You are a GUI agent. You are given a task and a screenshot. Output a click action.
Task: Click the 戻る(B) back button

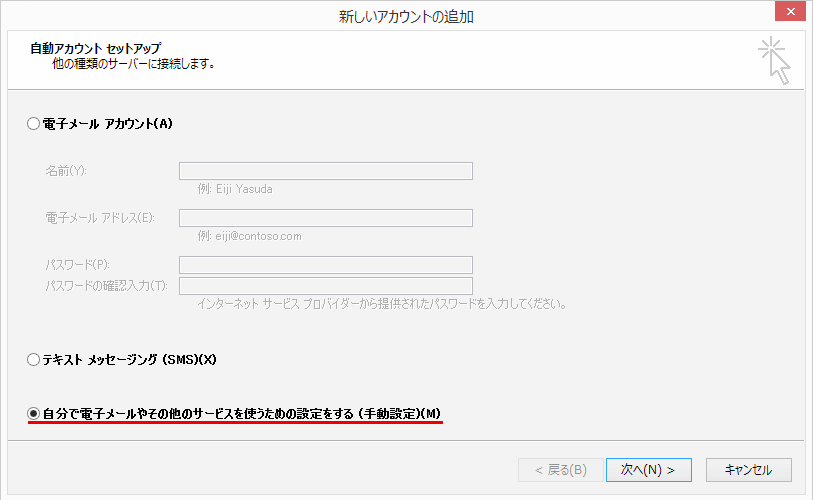pos(560,470)
